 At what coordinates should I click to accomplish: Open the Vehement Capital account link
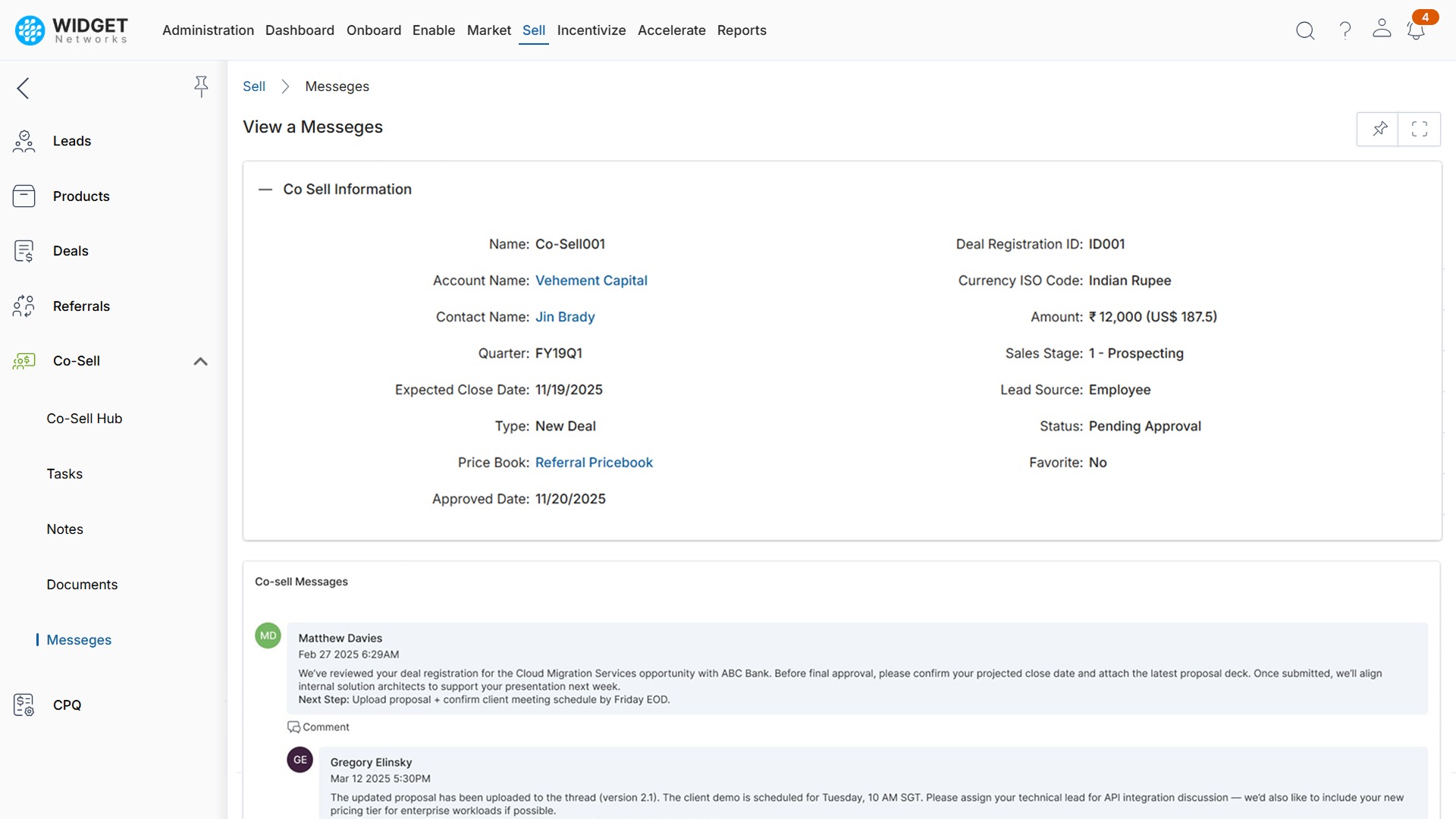tap(591, 280)
